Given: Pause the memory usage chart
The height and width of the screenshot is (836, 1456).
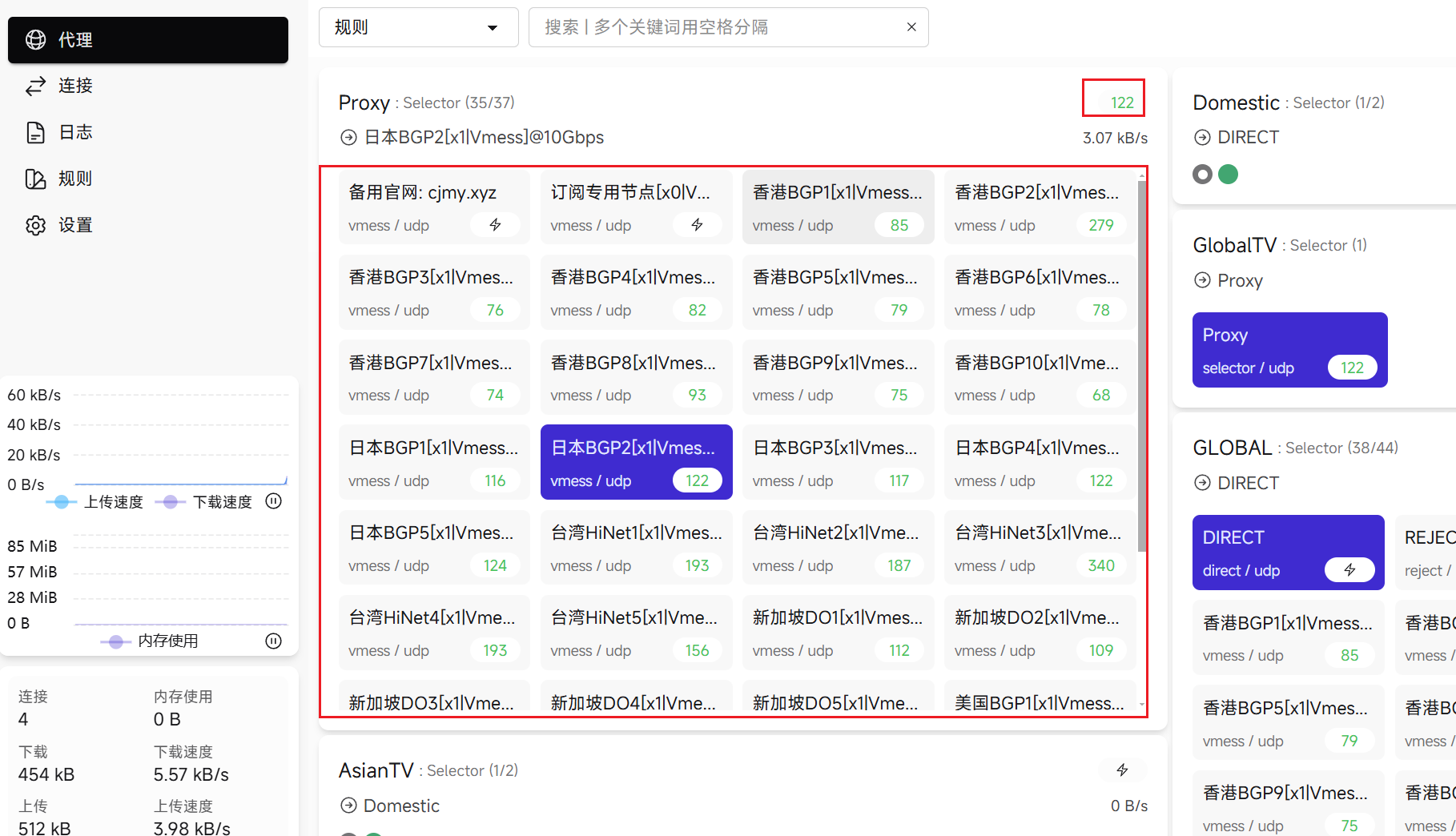Looking at the screenshot, I should coord(274,641).
